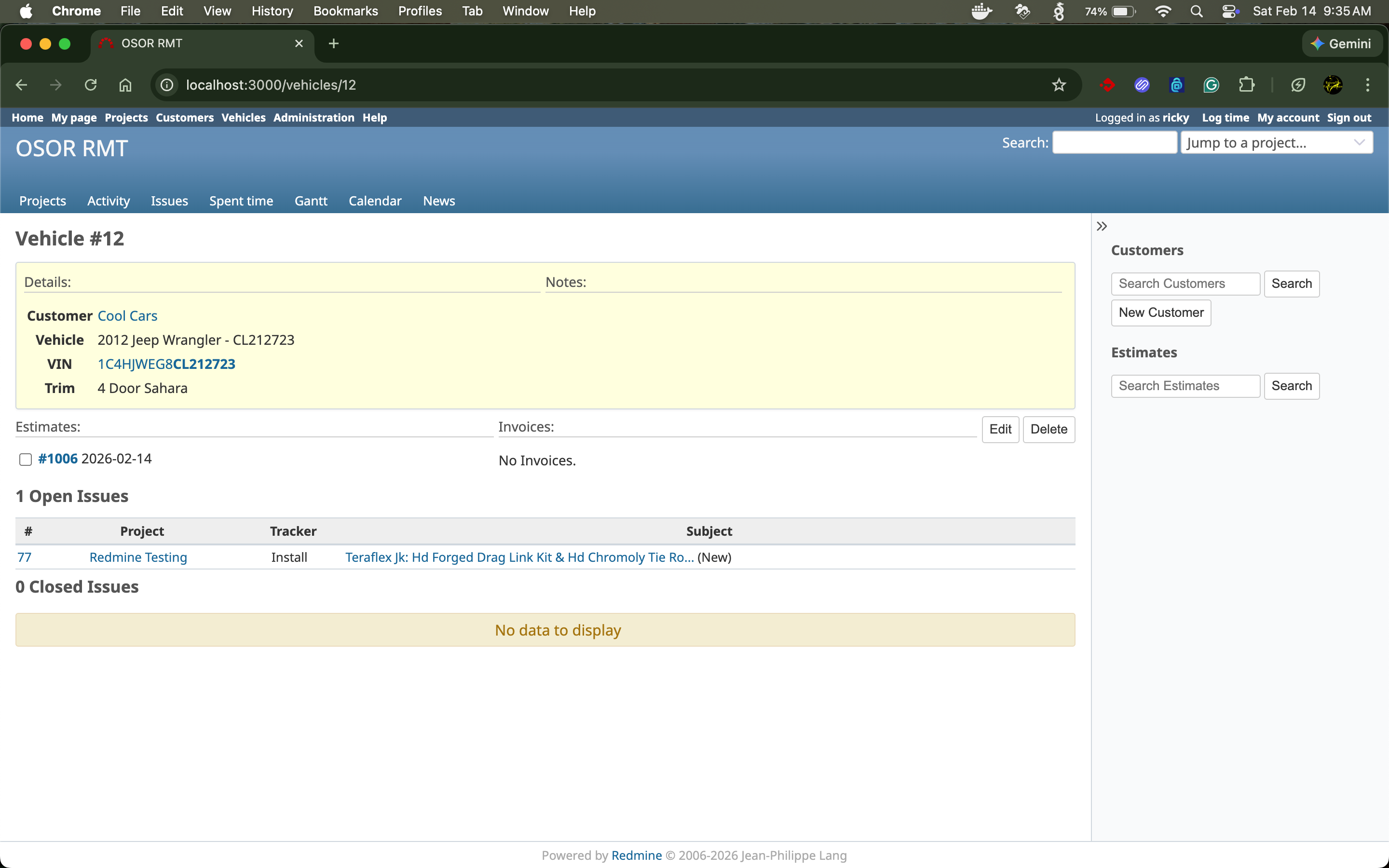This screenshot has height=868, width=1389.
Task: Open the Cool Cars customer link
Action: pyautogui.click(x=127, y=316)
